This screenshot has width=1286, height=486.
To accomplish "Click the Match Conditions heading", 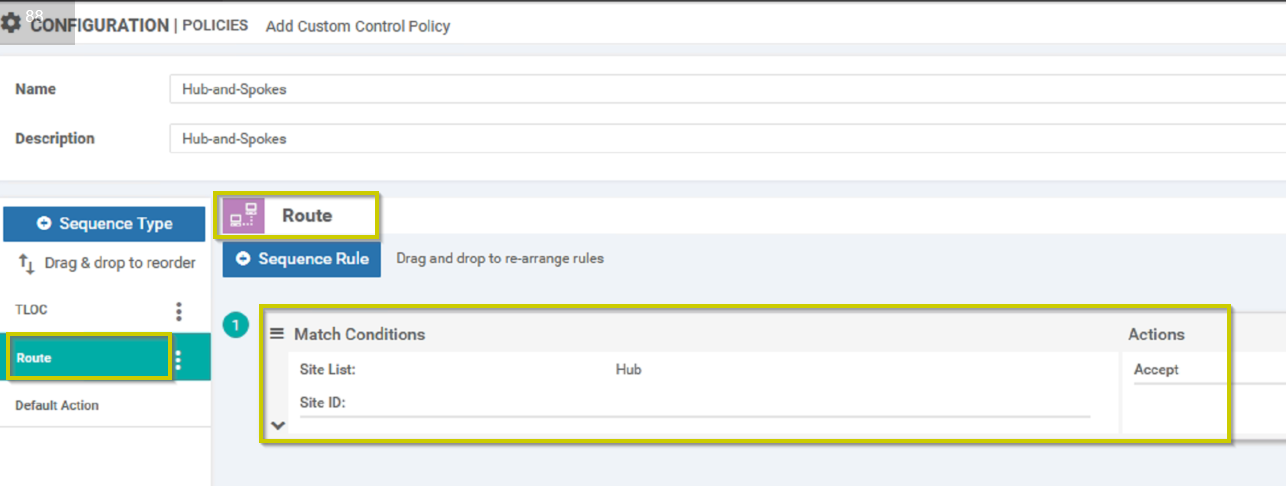I will [359, 334].
